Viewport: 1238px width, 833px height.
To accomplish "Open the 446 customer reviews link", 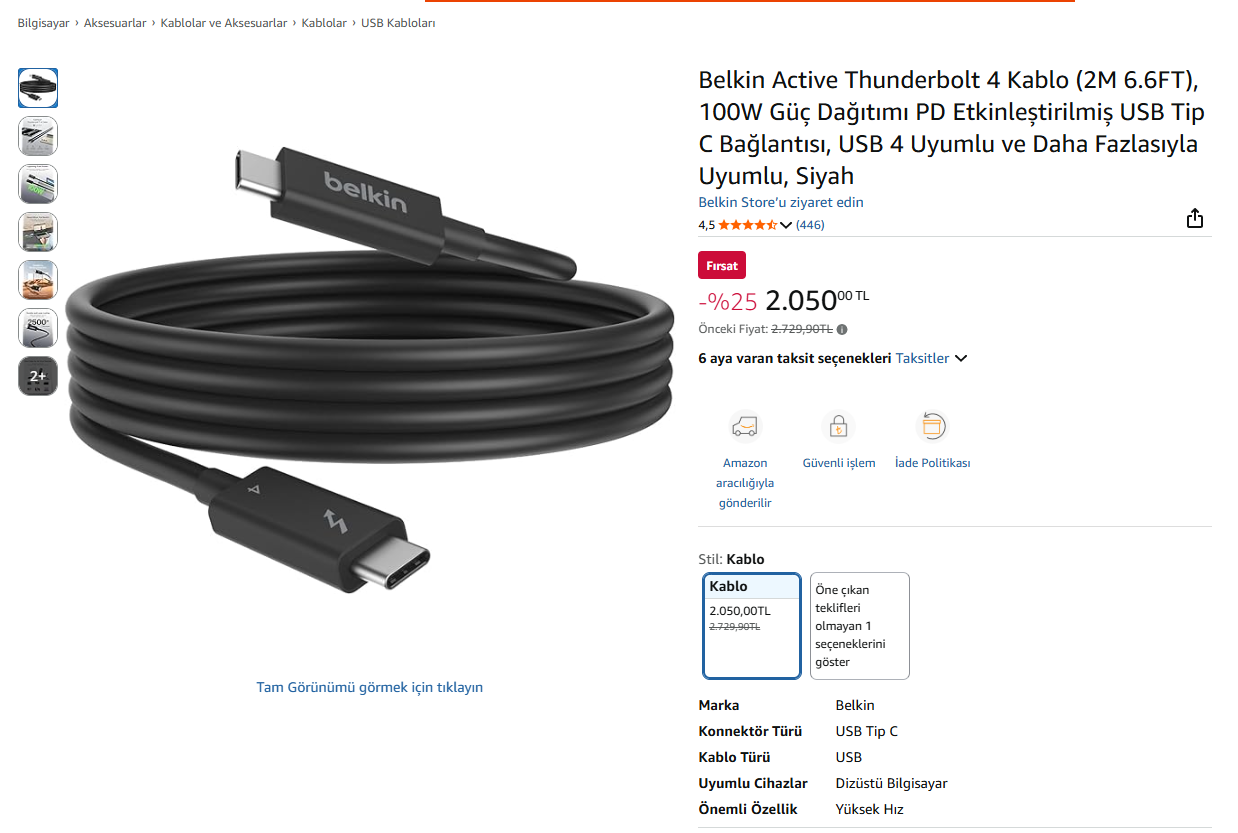I will [810, 225].
